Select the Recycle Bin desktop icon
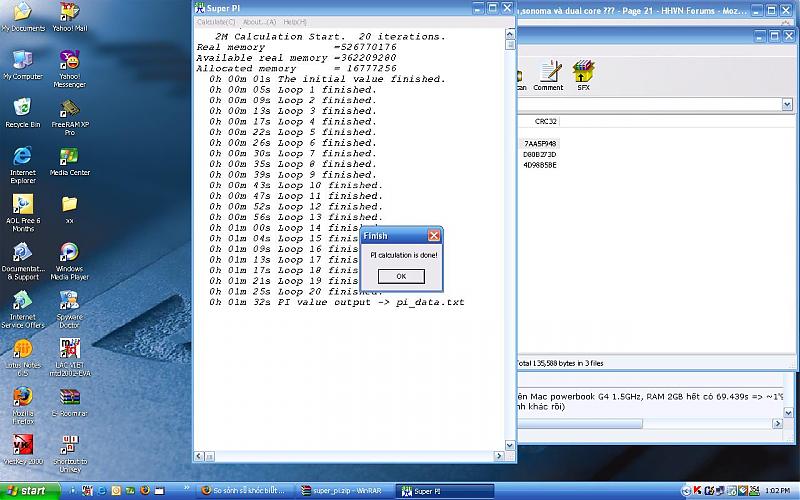 point(22,108)
